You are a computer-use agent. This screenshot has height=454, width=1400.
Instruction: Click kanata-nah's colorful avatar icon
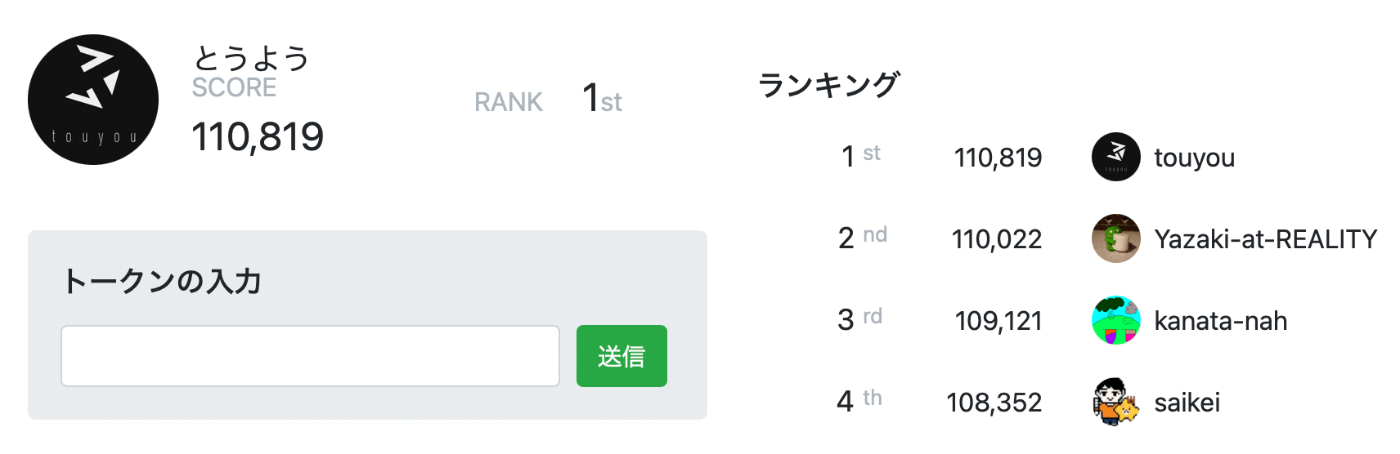coord(1116,321)
